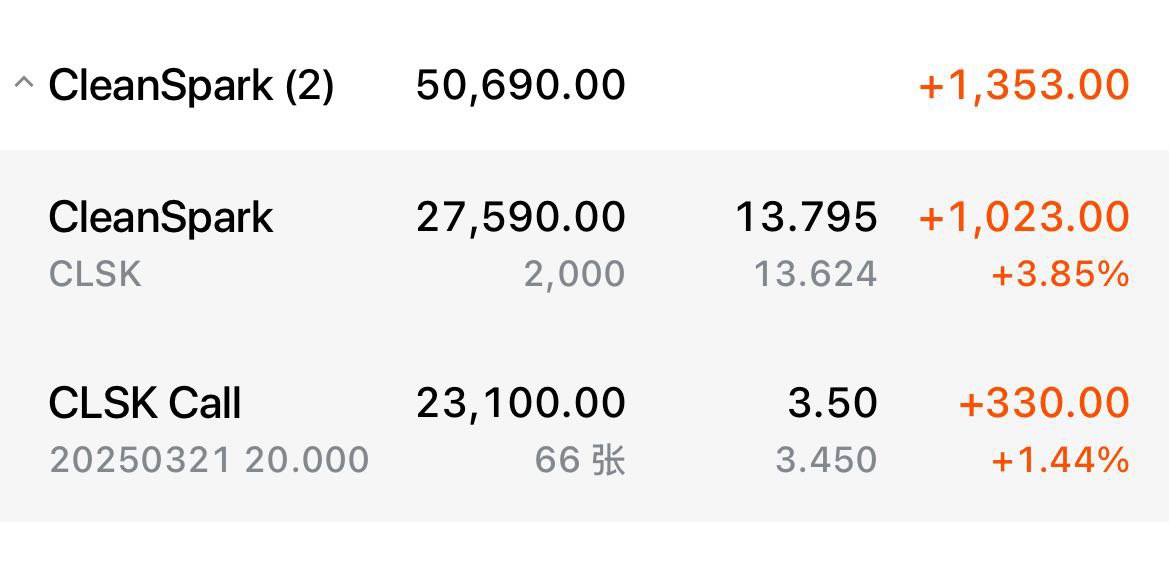
Task: Tap the 66 张 contracts quantity
Action: 580,460
